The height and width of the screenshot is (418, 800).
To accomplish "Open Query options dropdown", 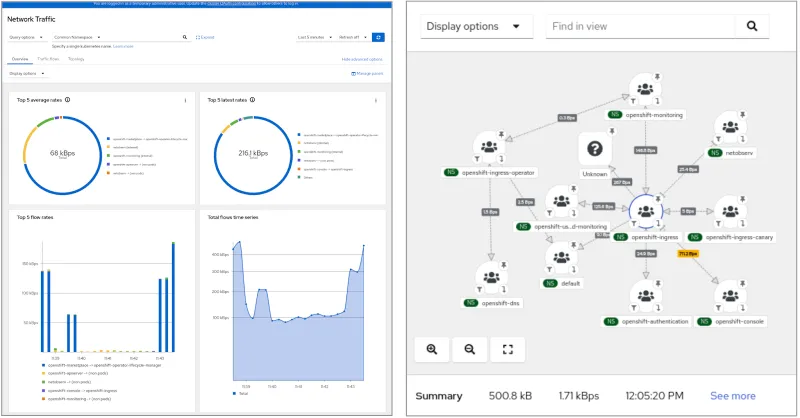I will (x=27, y=37).
